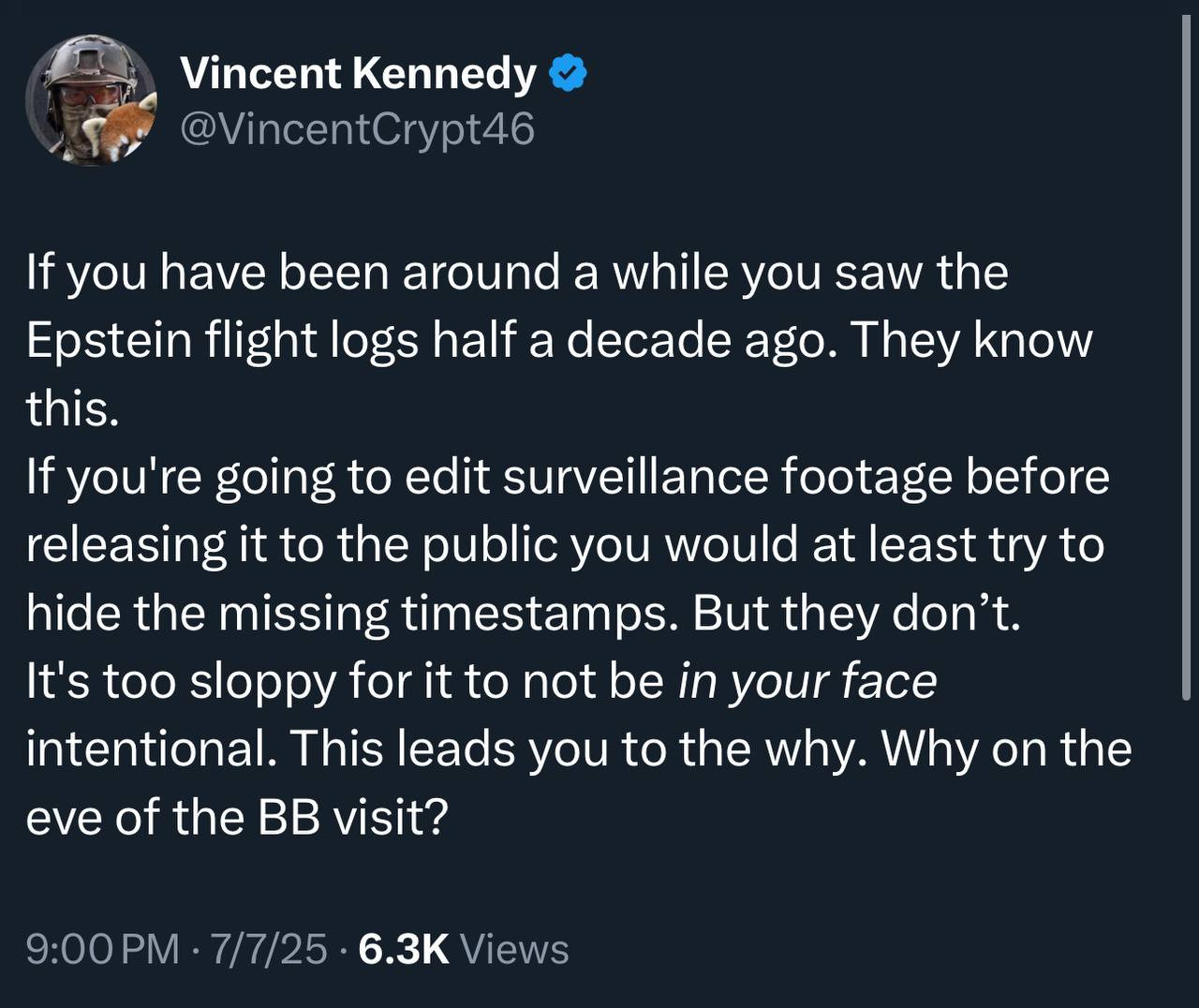The width and height of the screenshot is (1199, 1008).
Task: Click the 7/7/25 post date
Action: point(269,949)
